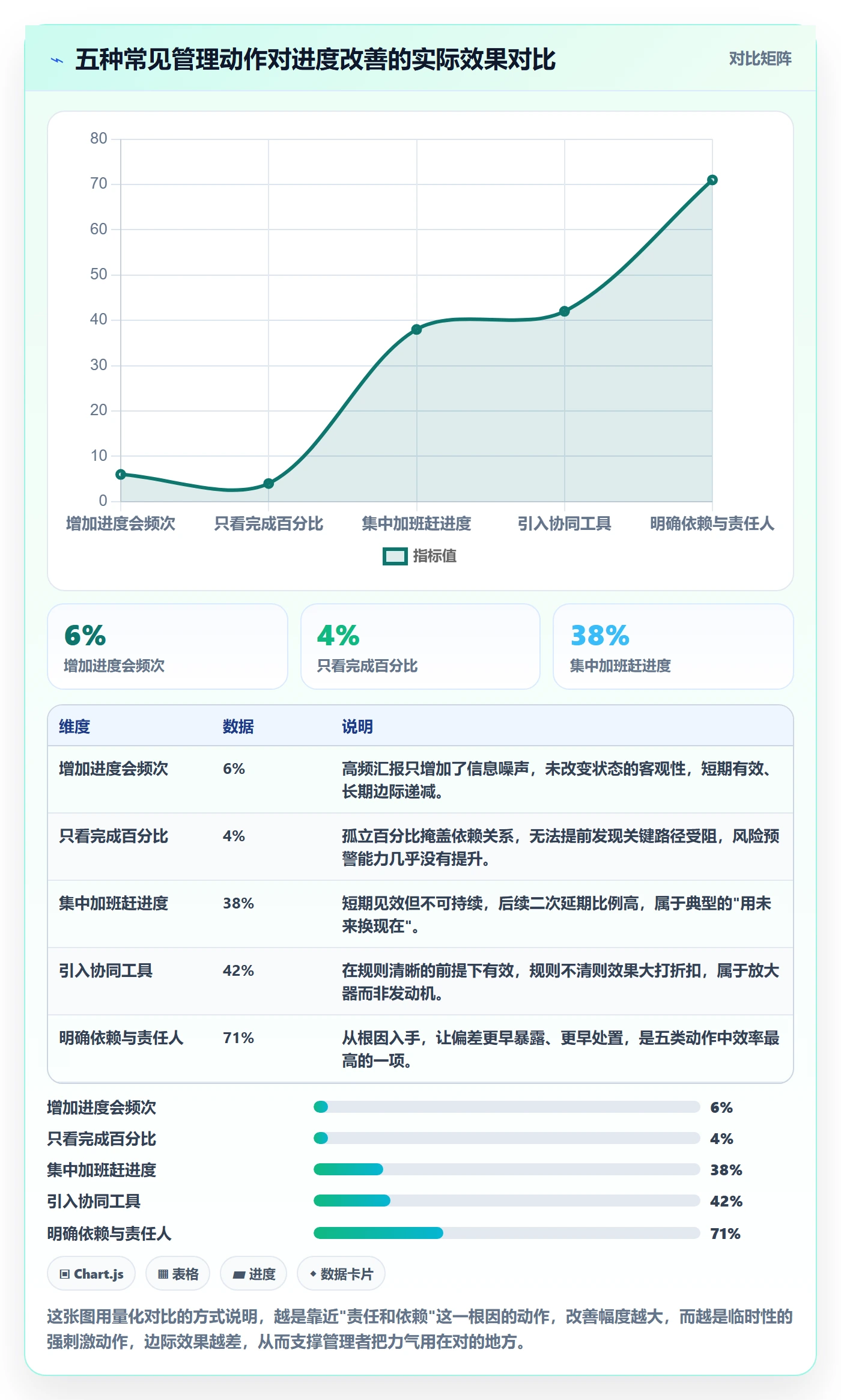841x1400 pixels.
Task: Click the 进度 tag chip
Action: [254, 1274]
